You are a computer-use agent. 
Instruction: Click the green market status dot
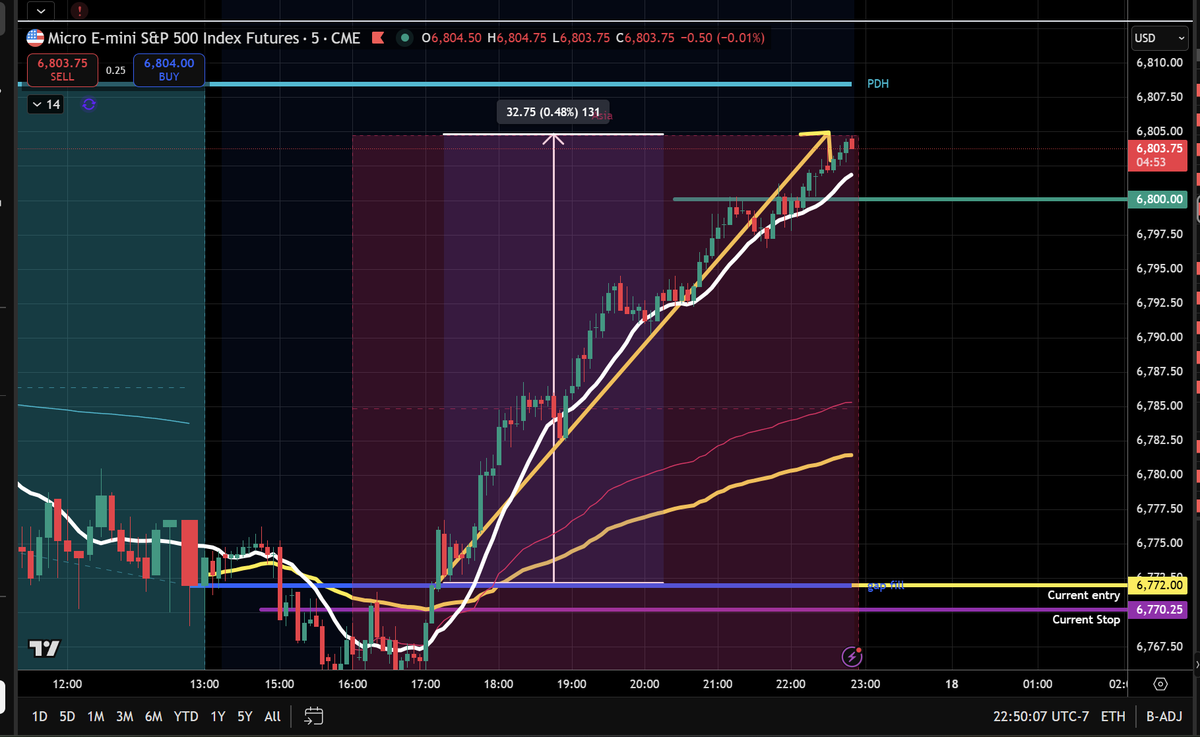point(404,38)
